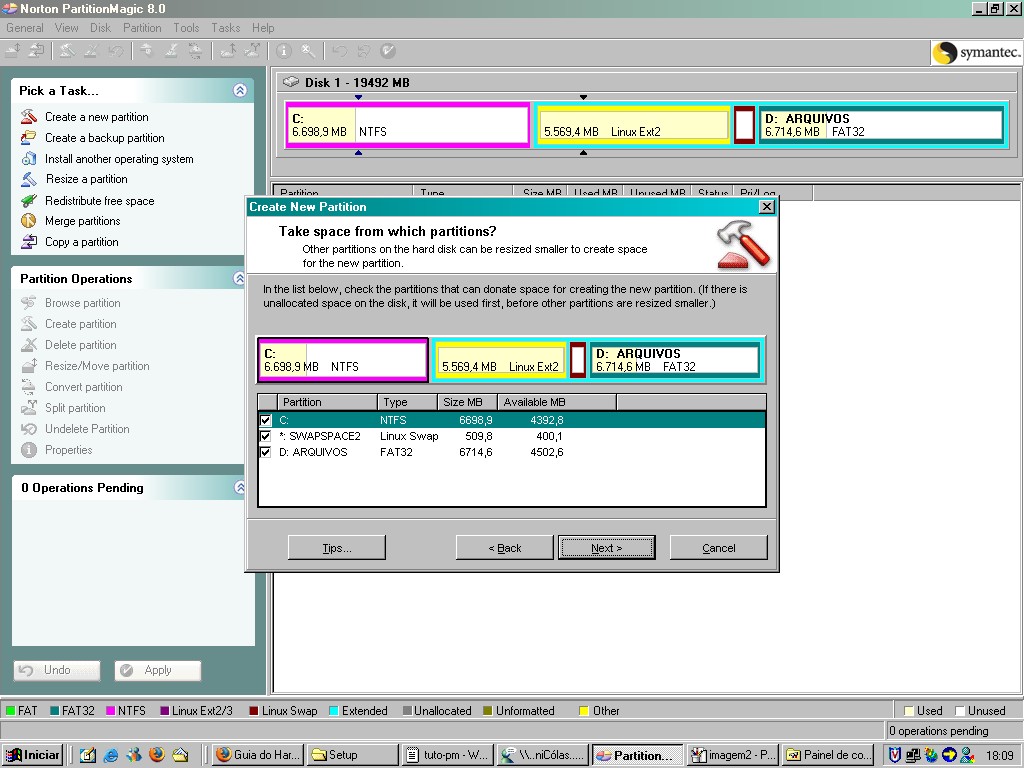
Task: Select D: ARQUIVOS in the dialog's disk map
Action: point(675,360)
